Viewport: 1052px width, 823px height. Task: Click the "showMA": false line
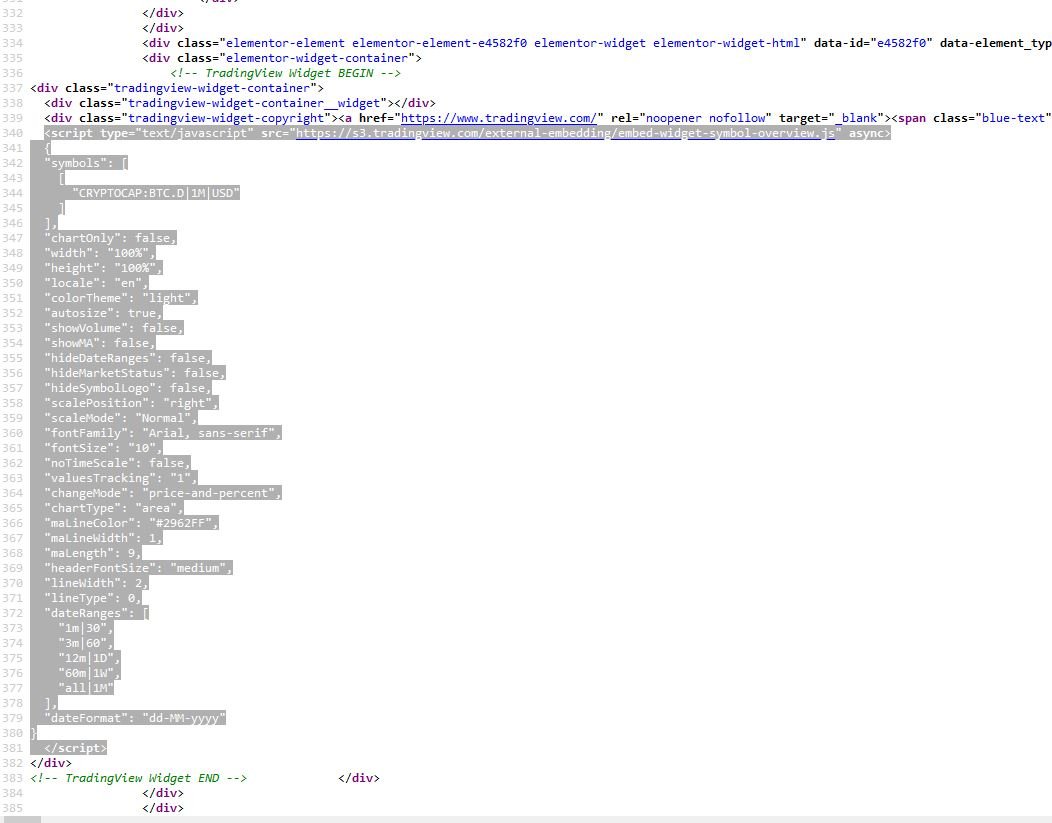pyautogui.click(x=99, y=343)
